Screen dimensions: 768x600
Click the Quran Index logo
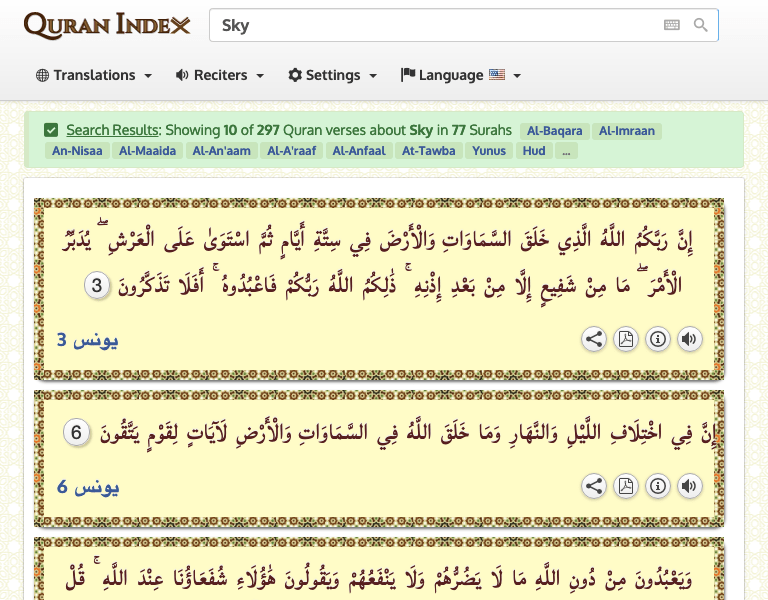[107, 25]
